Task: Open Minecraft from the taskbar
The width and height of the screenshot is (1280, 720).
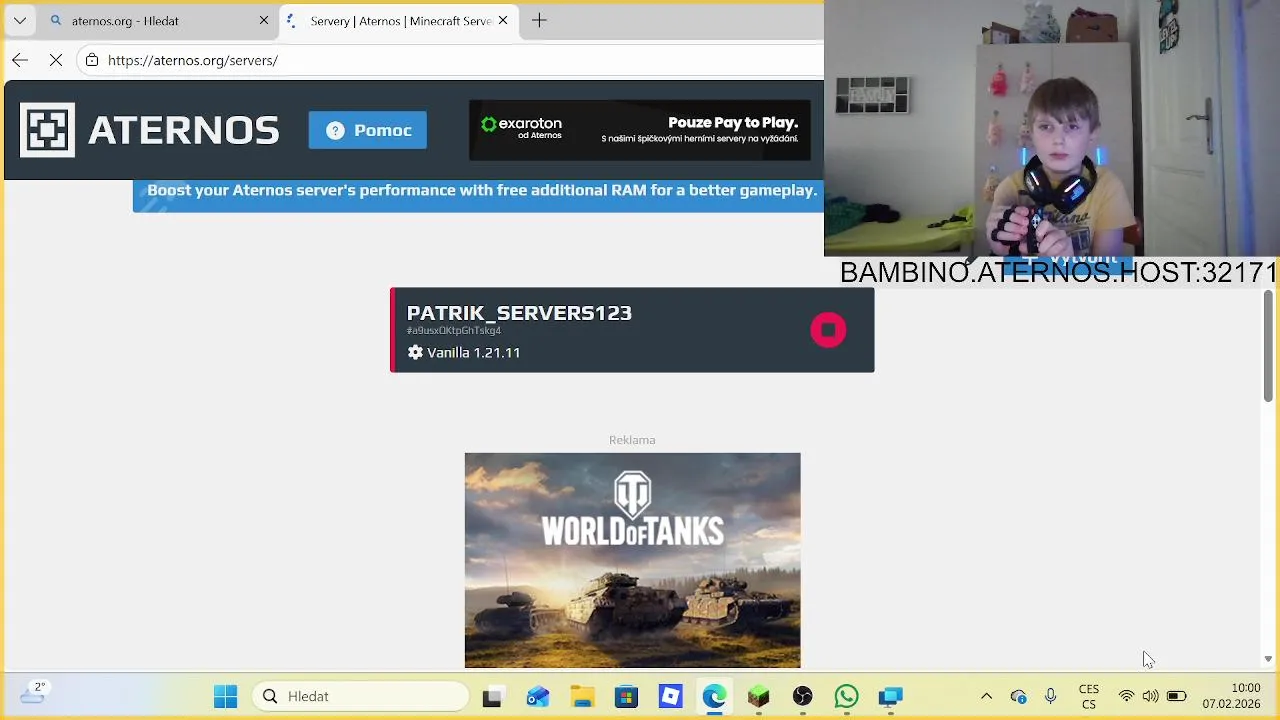Action: coord(758,696)
